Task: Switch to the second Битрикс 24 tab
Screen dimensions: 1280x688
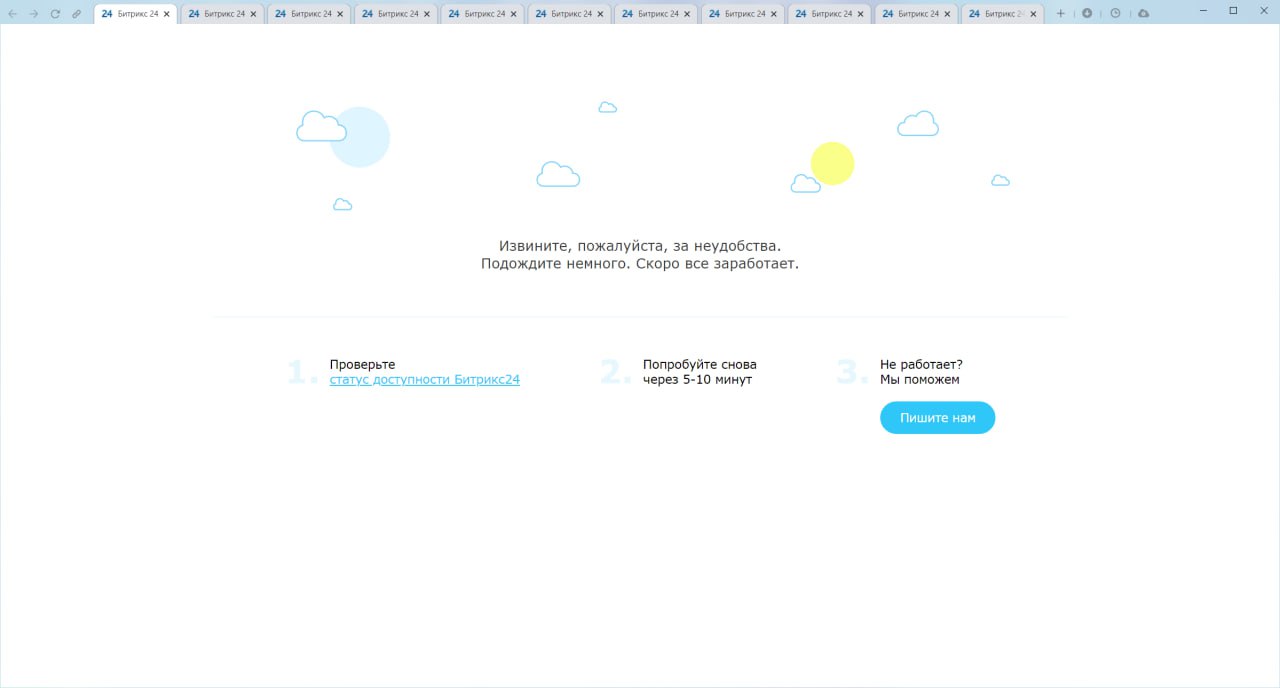Action: (222, 14)
